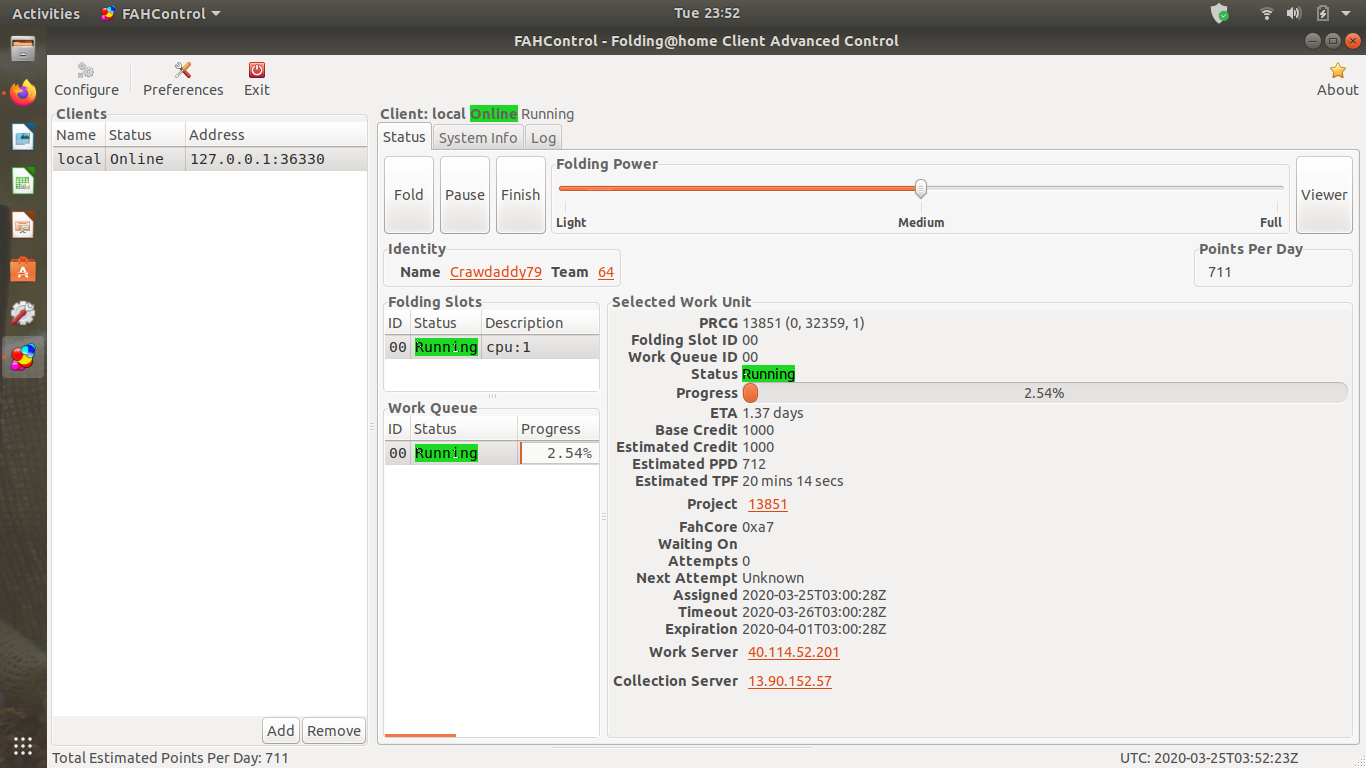Image resolution: width=1366 pixels, height=768 pixels.
Task: Click the Remove client button
Action: pos(334,731)
